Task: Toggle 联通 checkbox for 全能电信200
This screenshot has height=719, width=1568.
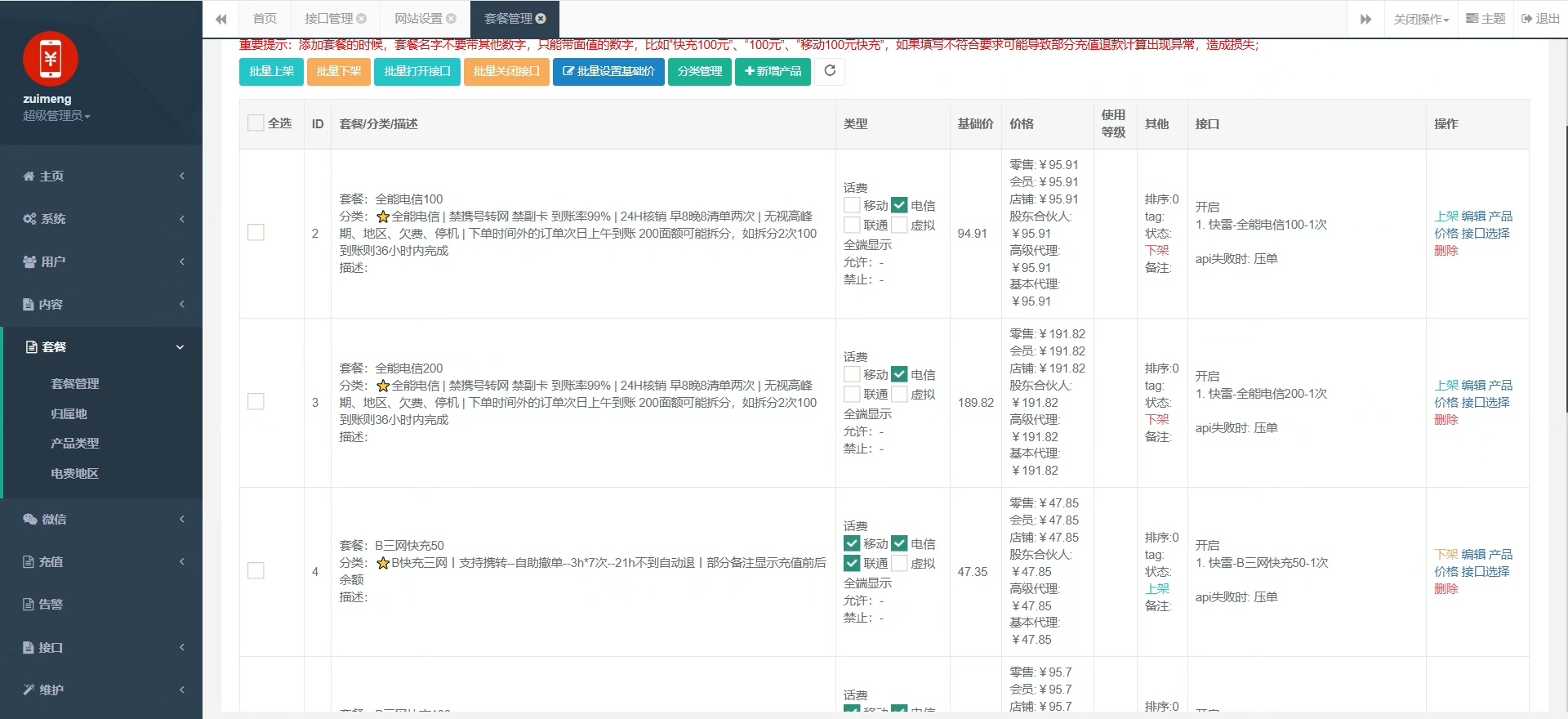Action: 852,394
